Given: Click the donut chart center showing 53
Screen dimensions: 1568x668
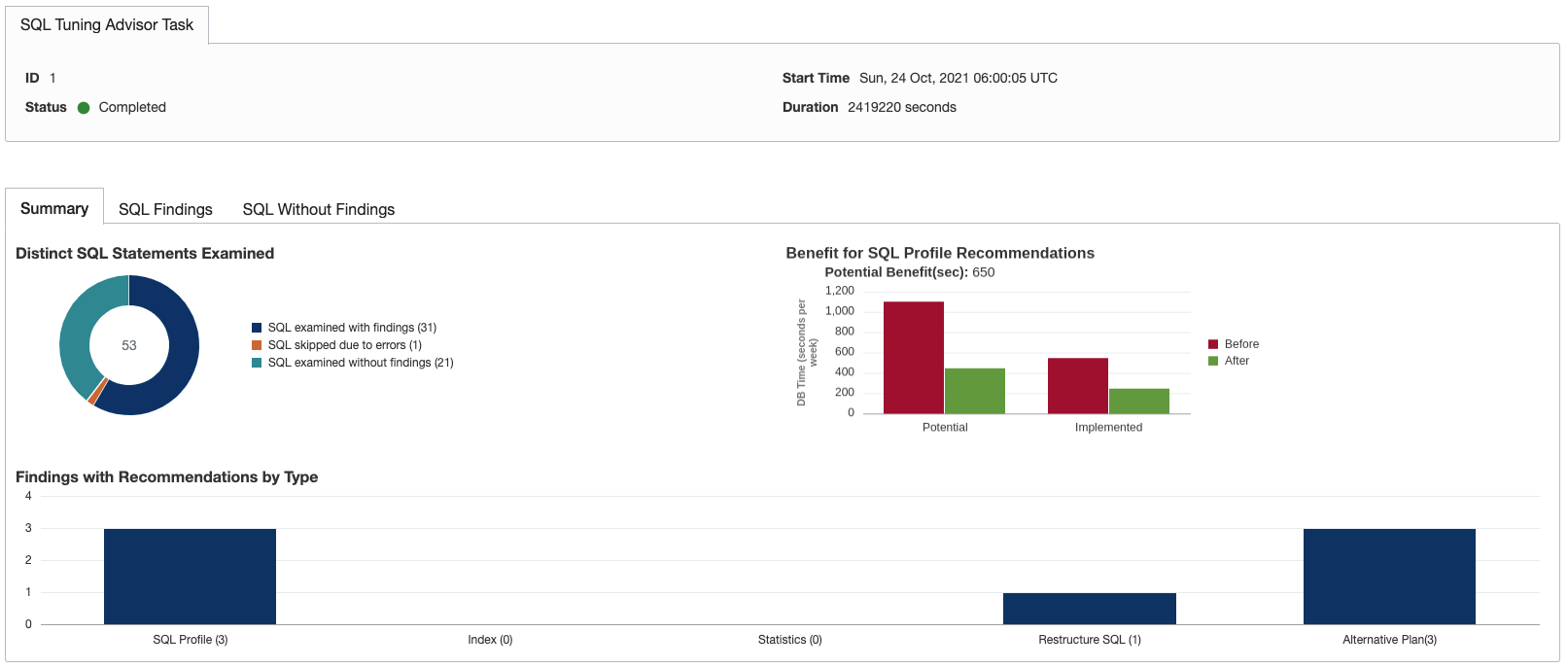Looking at the screenshot, I should pyautogui.click(x=129, y=345).
